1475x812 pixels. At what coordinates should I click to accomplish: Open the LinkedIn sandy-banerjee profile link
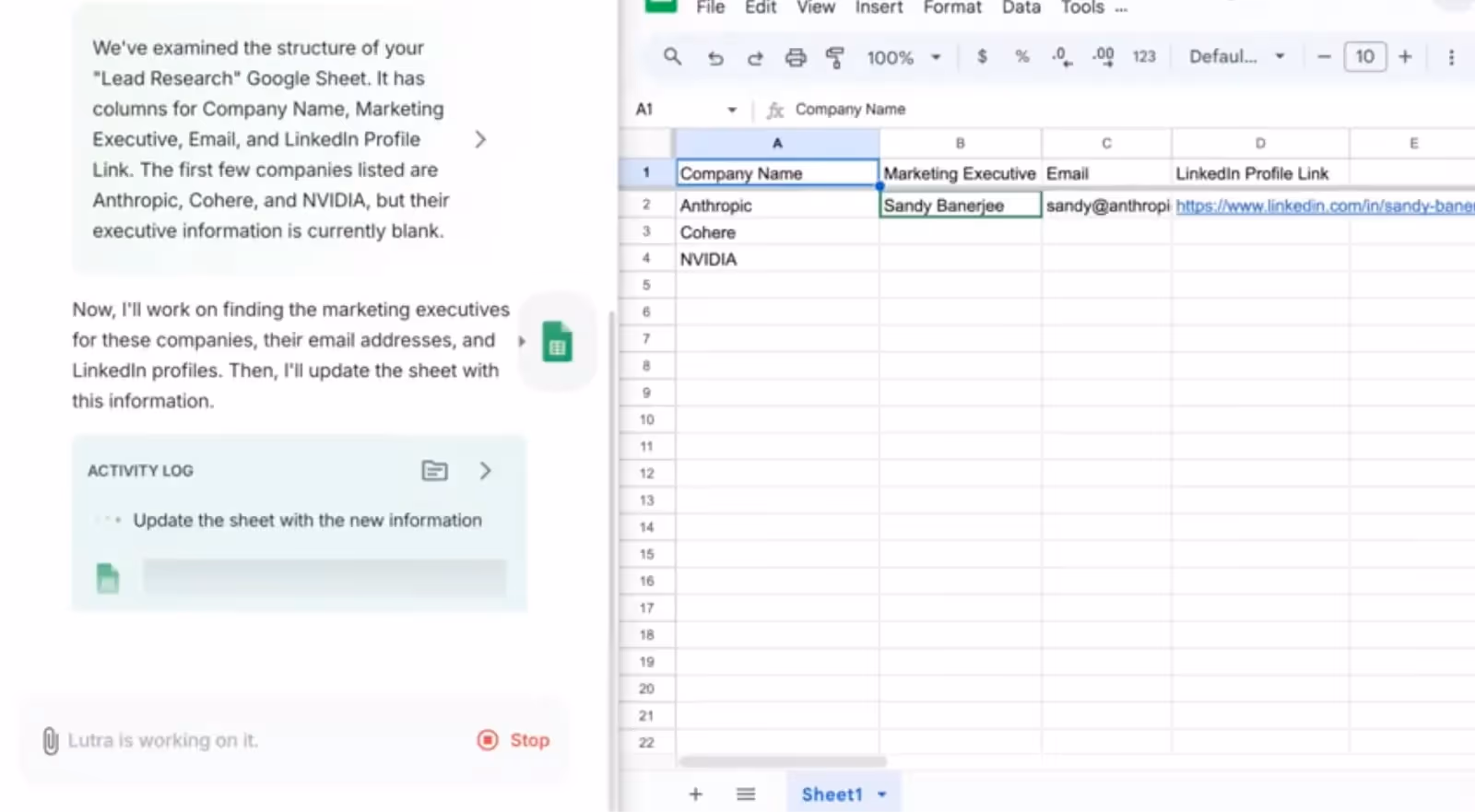[x=1325, y=206]
